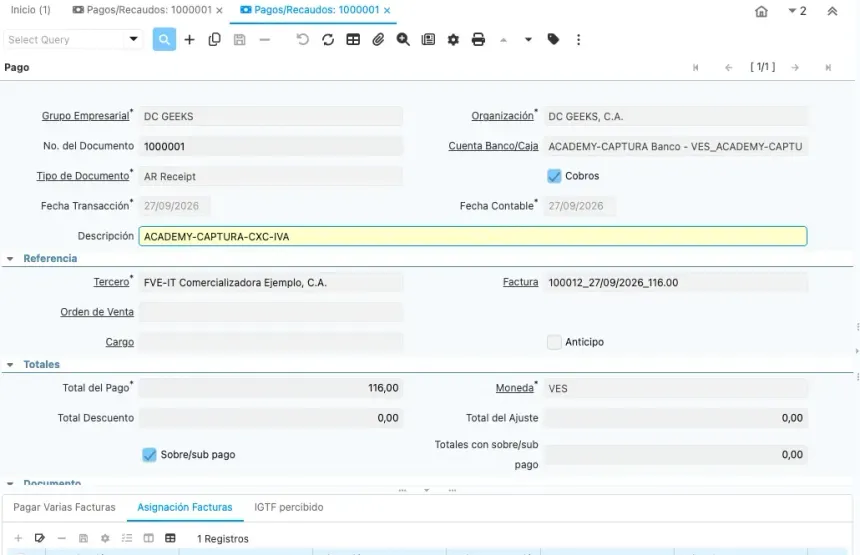This screenshot has height=555, width=860.
Task: Collapse the detail panel center arrow
Action: 427,490
